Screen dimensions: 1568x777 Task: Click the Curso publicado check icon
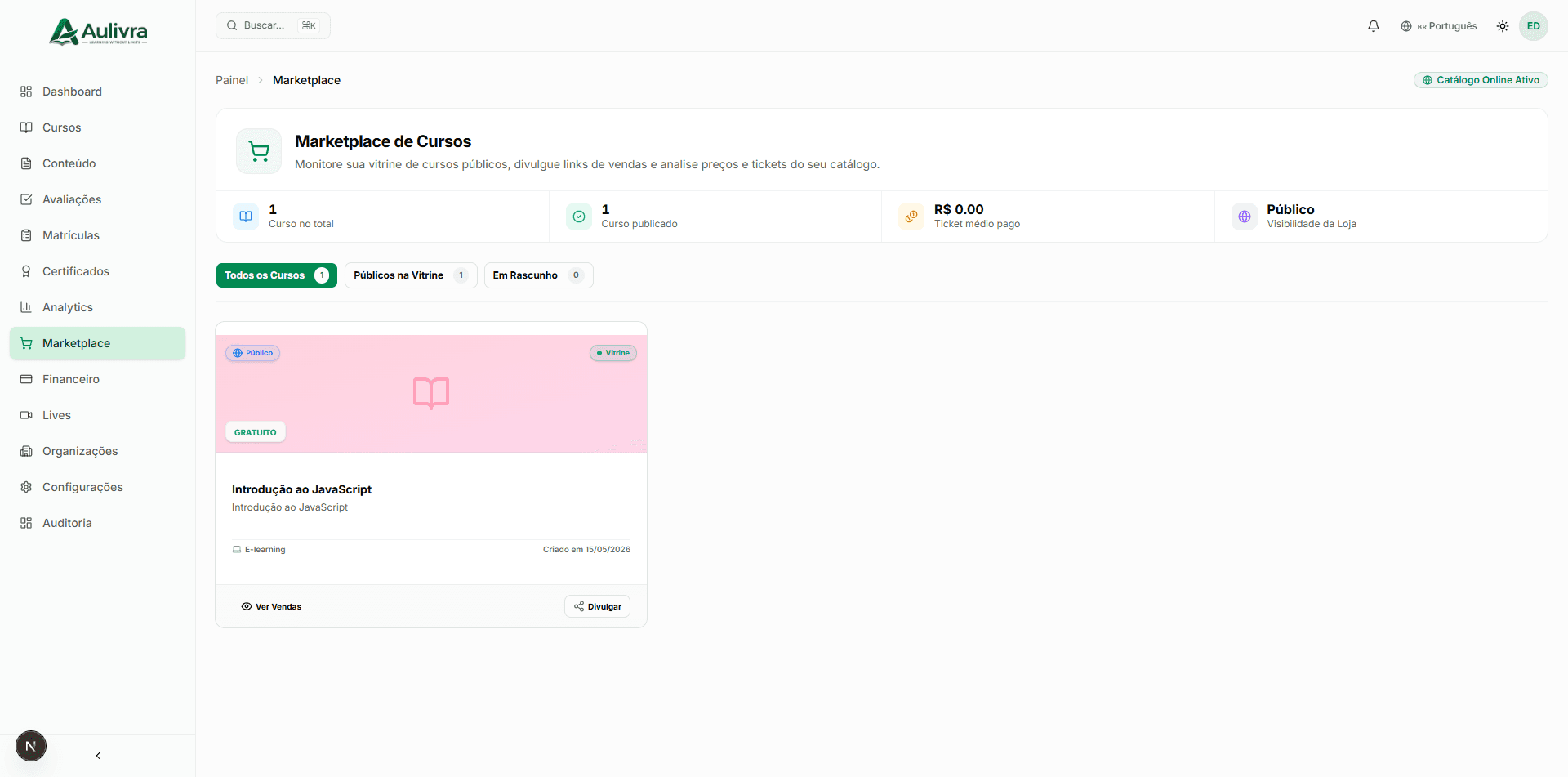tap(579, 217)
